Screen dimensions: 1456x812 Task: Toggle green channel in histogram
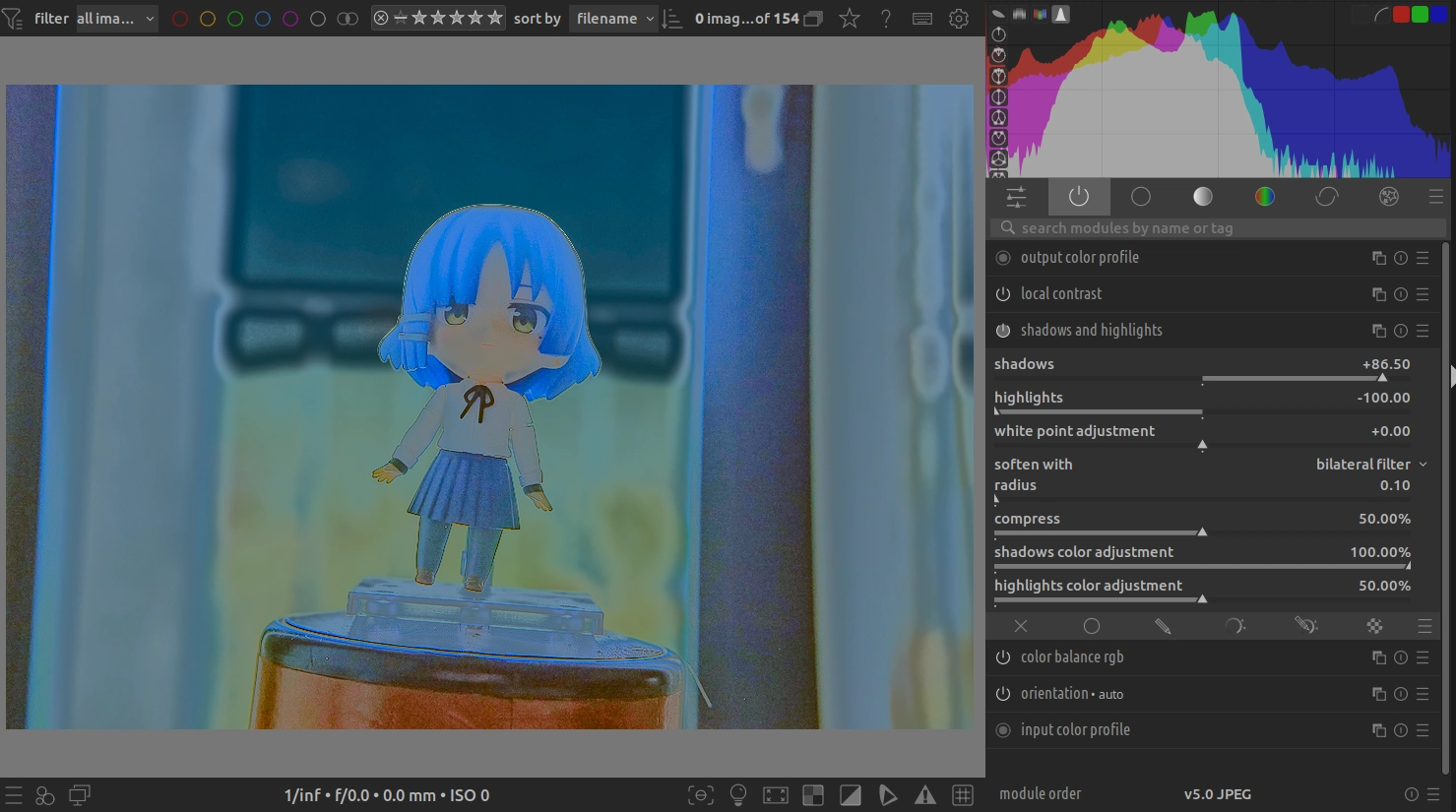[1420, 15]
